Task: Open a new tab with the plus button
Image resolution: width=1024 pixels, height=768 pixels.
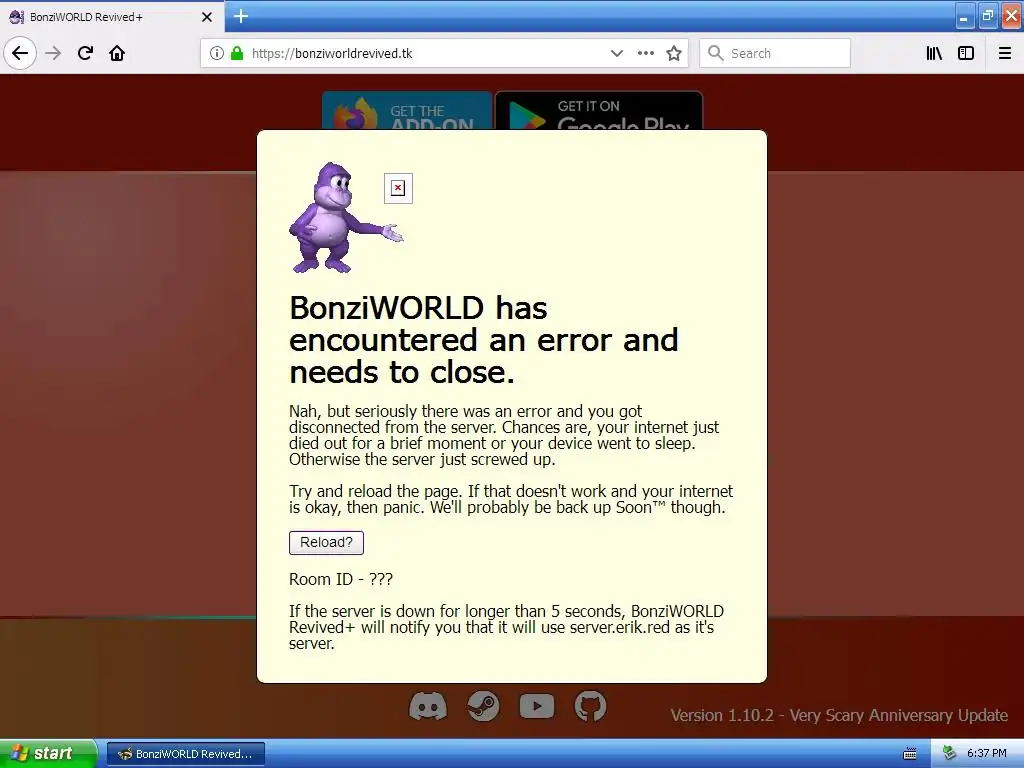Action: [240, 16]
